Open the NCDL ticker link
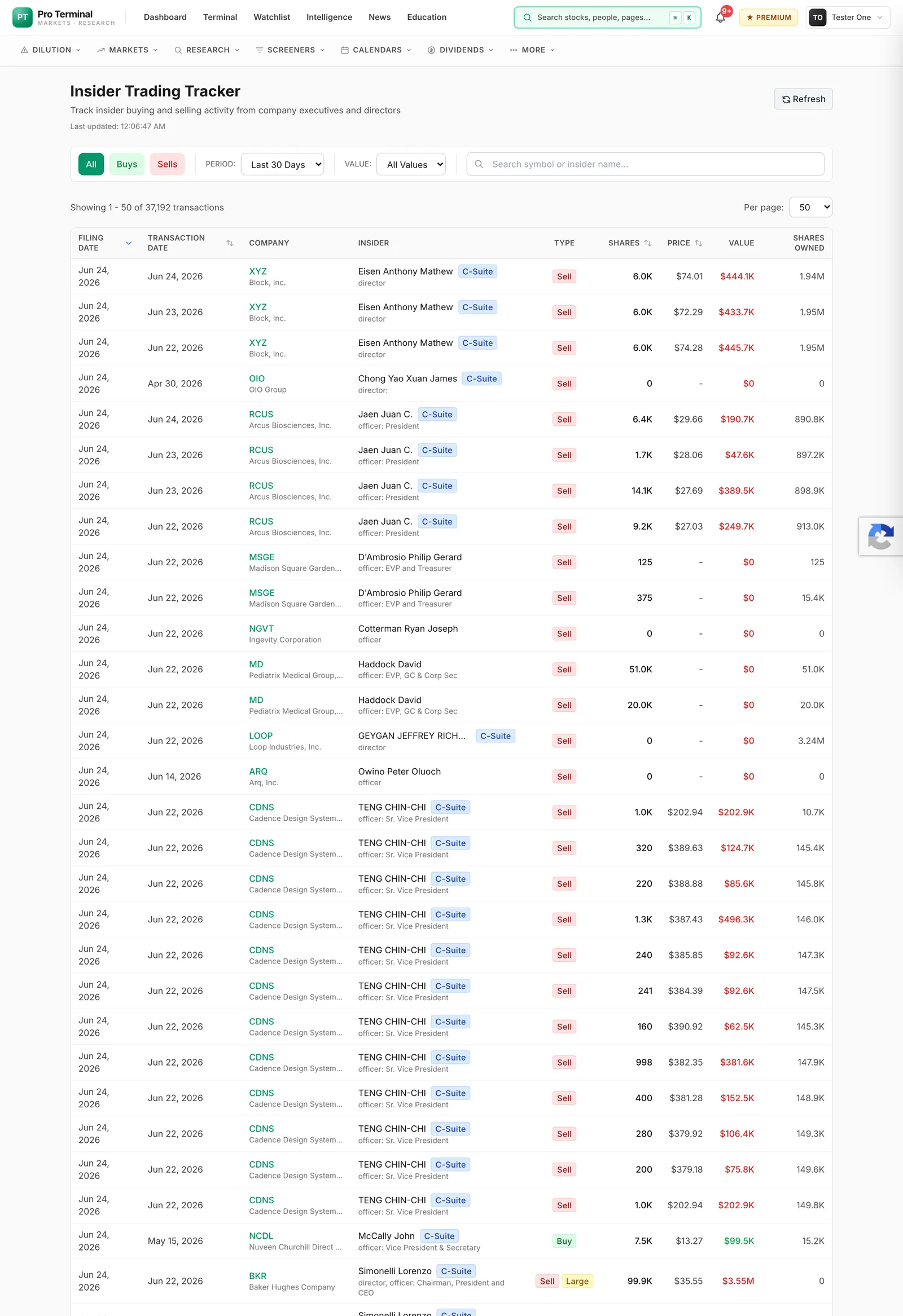This screenshot has height=1316, width=903. click(261, 1235)
